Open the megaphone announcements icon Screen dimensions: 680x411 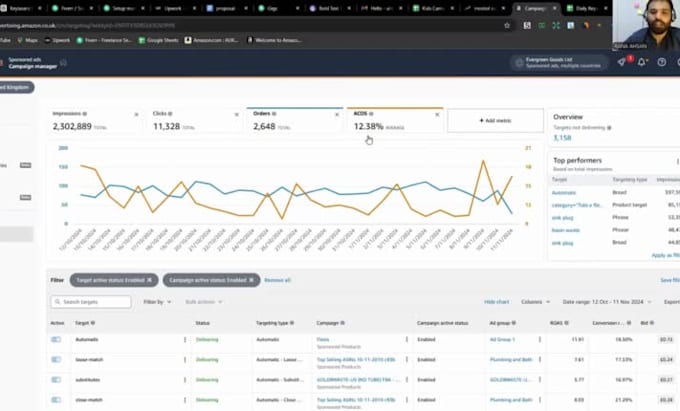622,62
